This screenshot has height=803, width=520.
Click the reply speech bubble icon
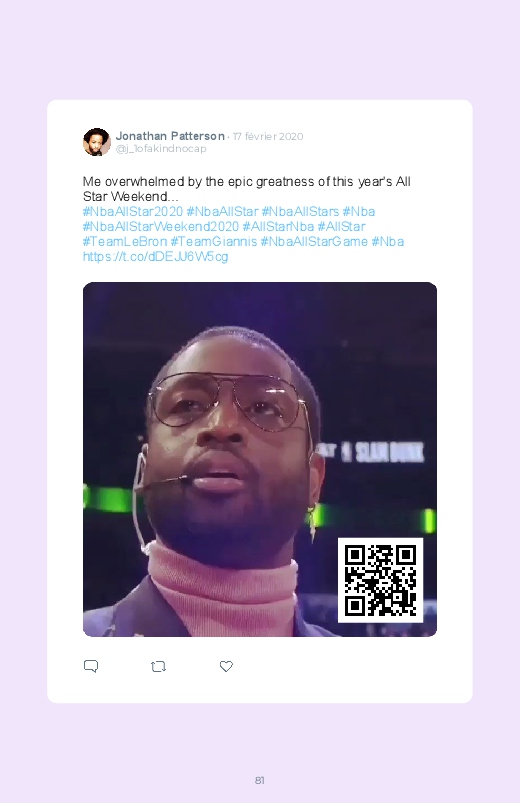(x=91, y=666)
